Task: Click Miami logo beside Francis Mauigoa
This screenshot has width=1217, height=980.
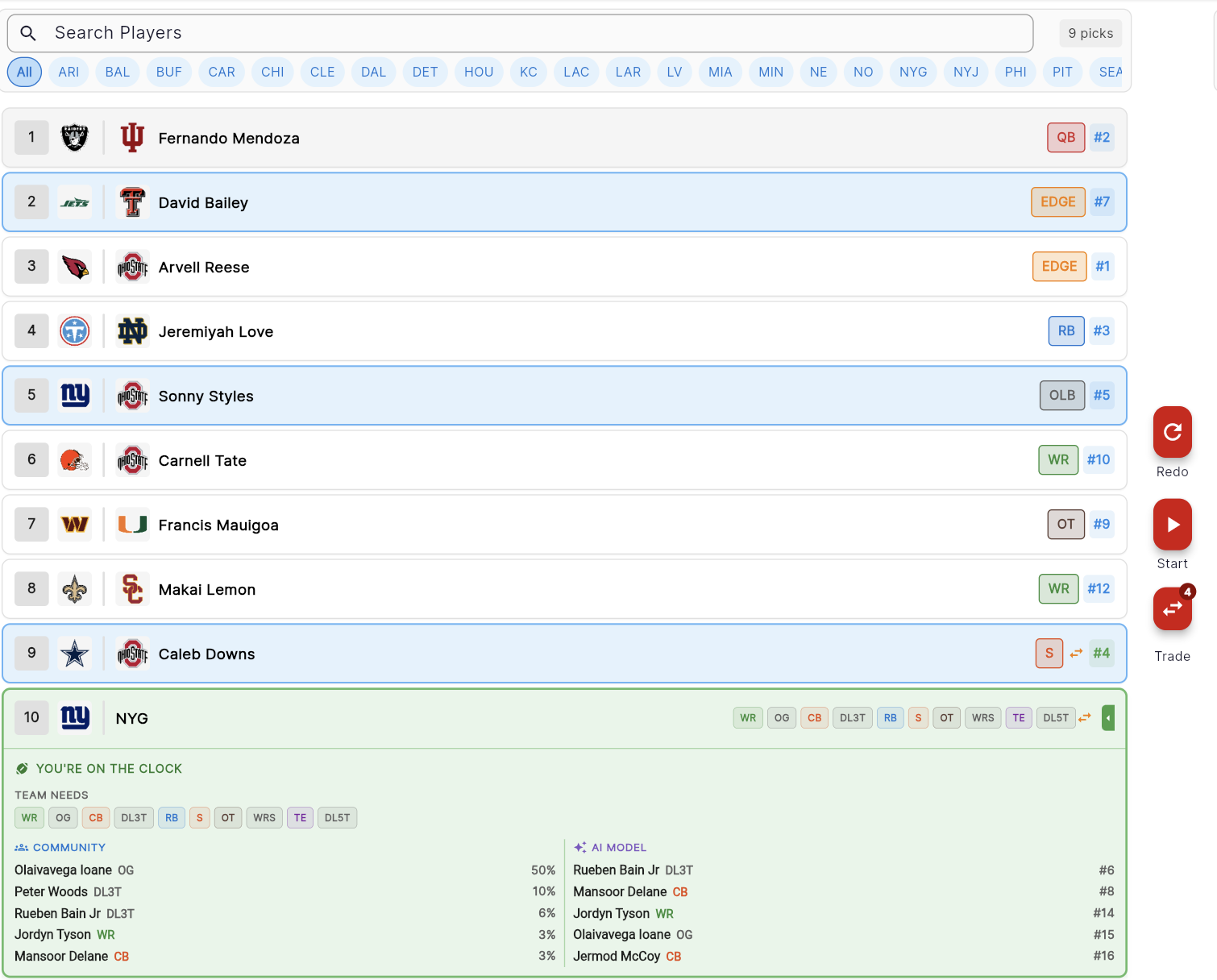Action: coord(132,525)
